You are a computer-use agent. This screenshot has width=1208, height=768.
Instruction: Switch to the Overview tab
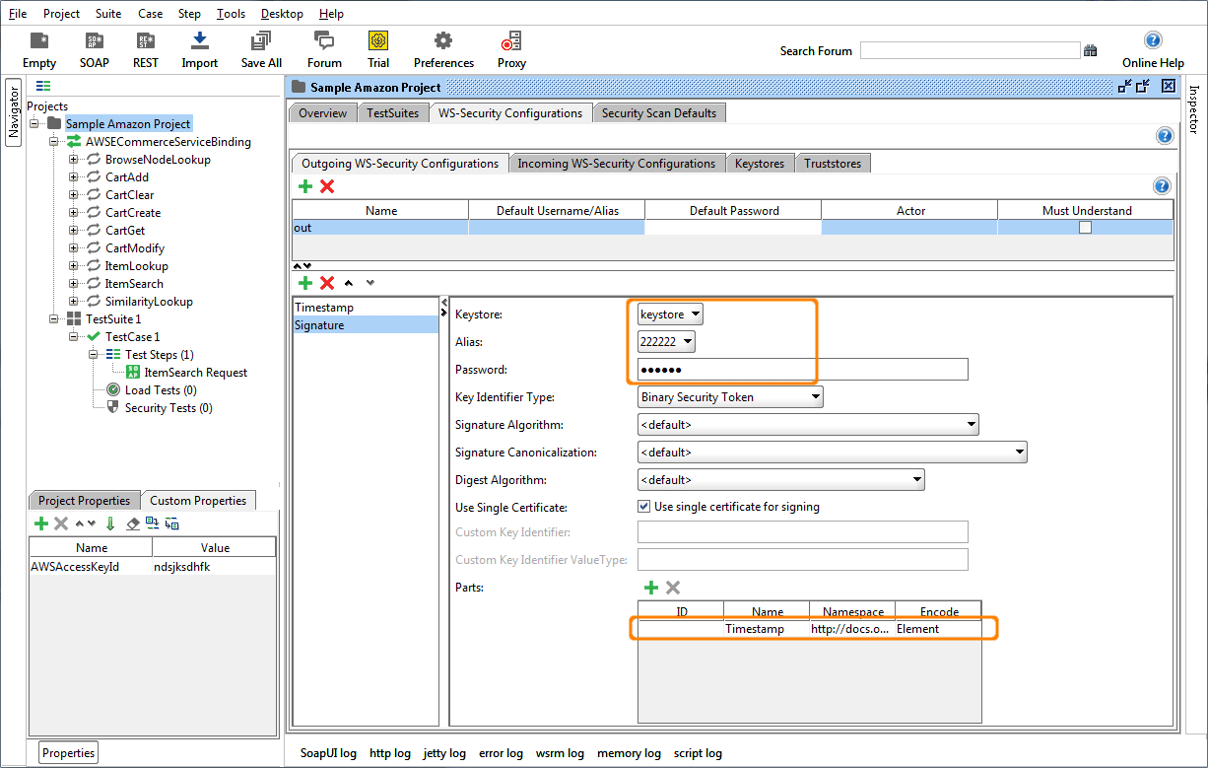[322, 113]
